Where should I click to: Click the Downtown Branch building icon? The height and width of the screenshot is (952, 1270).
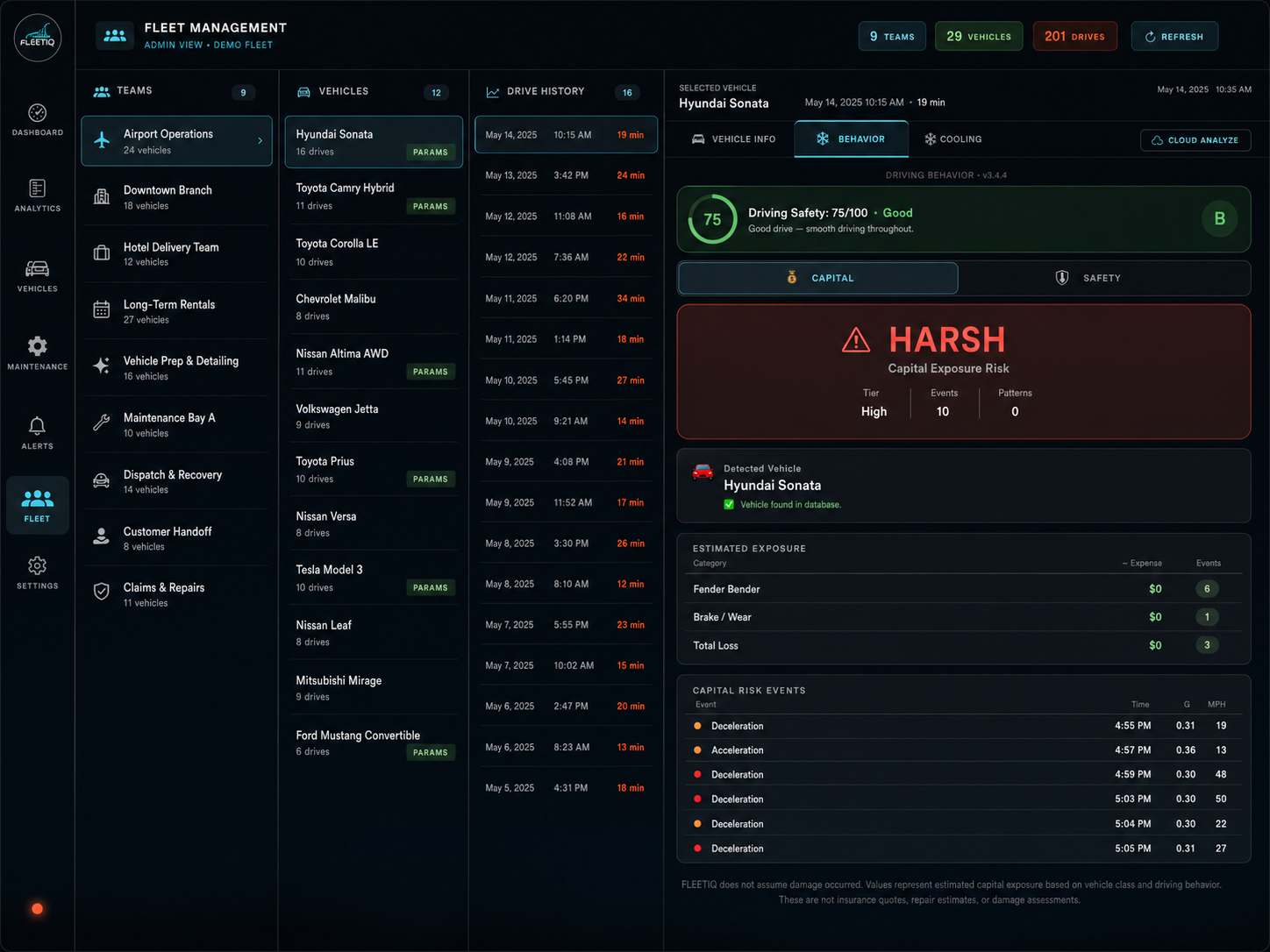coord(102,196)
